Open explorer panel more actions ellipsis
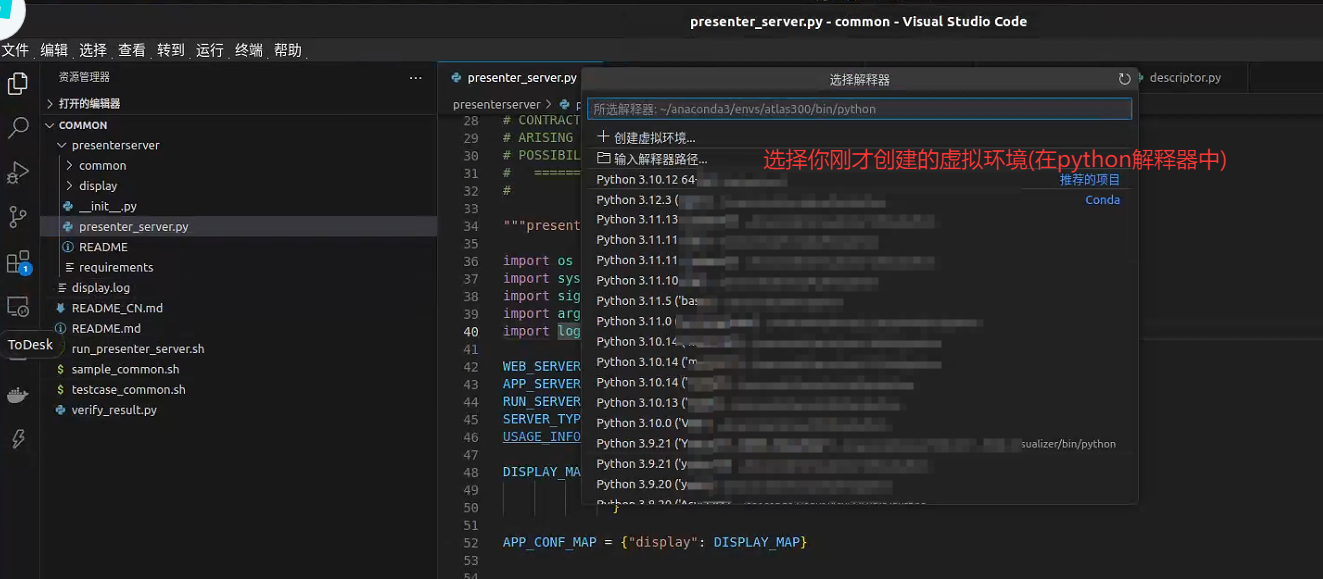 coord(416,77)
